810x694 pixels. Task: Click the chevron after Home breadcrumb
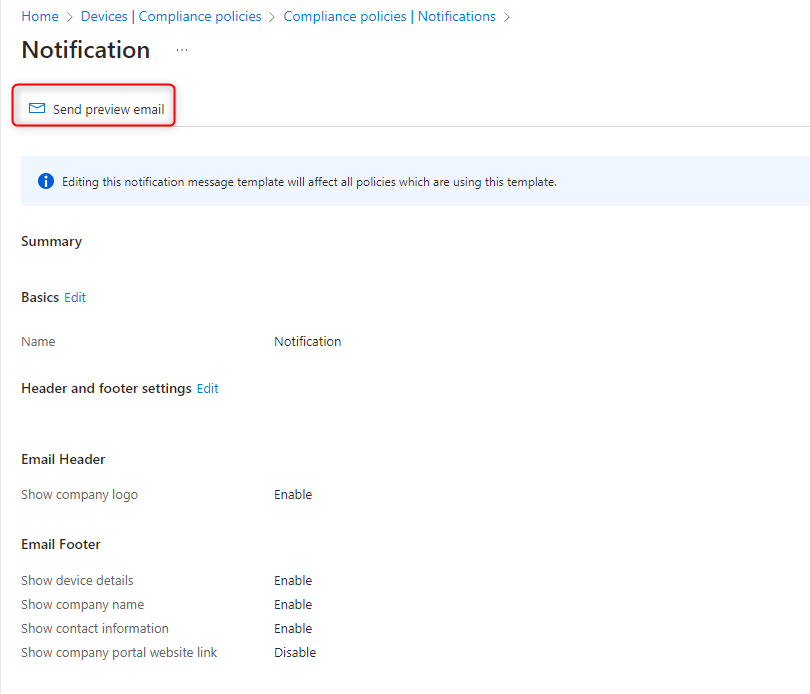tap(71, 16)
